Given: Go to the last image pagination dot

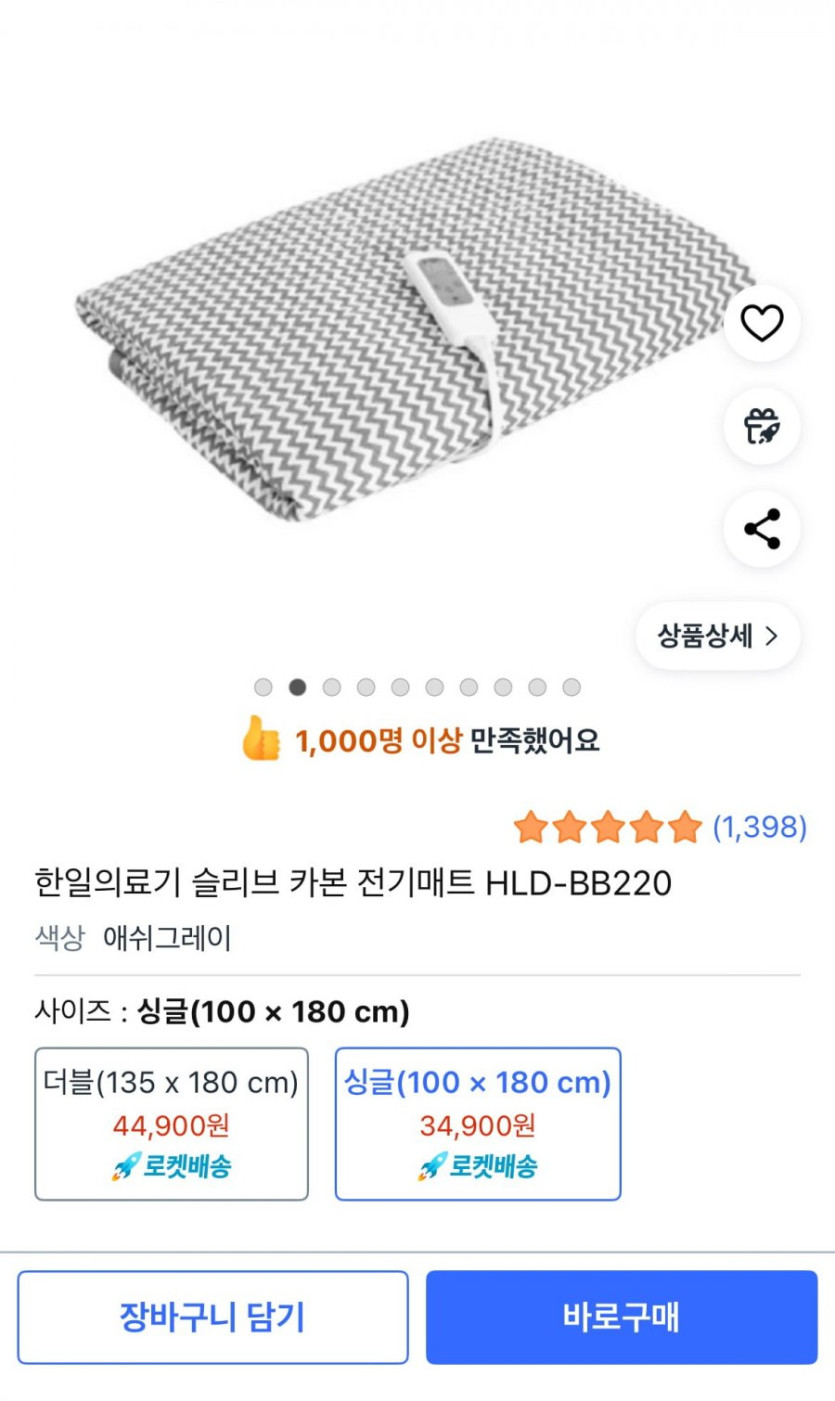Looking at the screenshot, I should click(x=571, y=687).
